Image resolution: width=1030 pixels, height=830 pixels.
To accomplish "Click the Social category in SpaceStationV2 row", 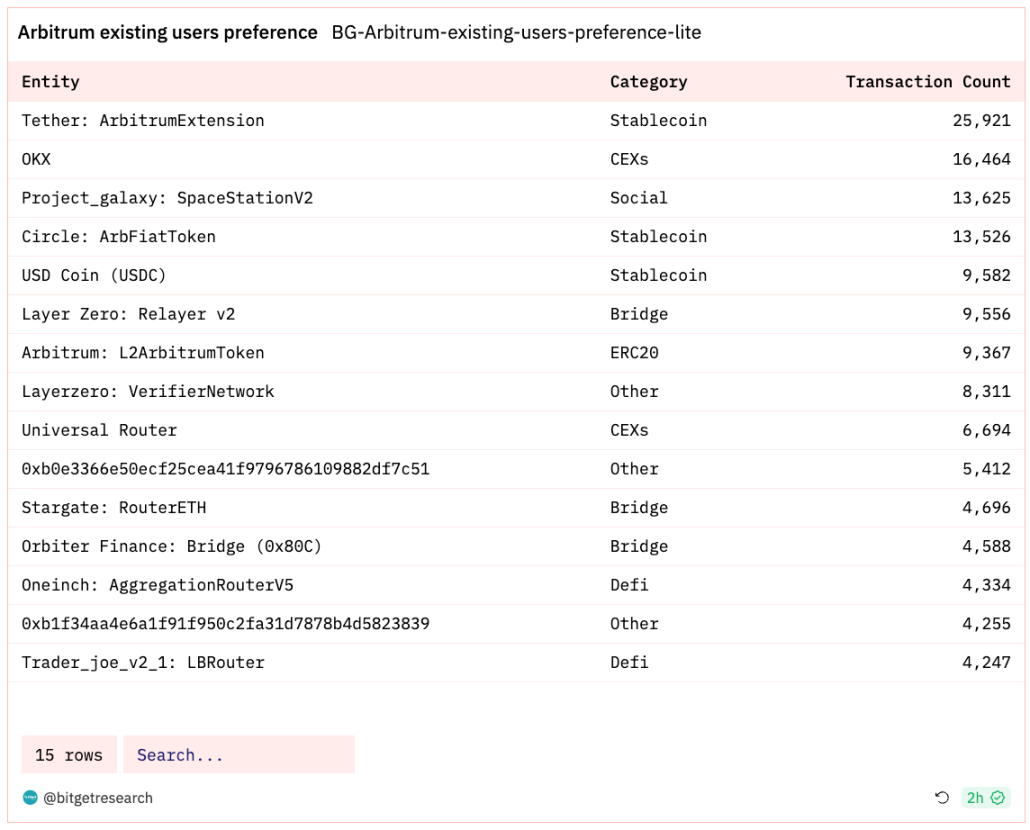I will pos(638,198).
